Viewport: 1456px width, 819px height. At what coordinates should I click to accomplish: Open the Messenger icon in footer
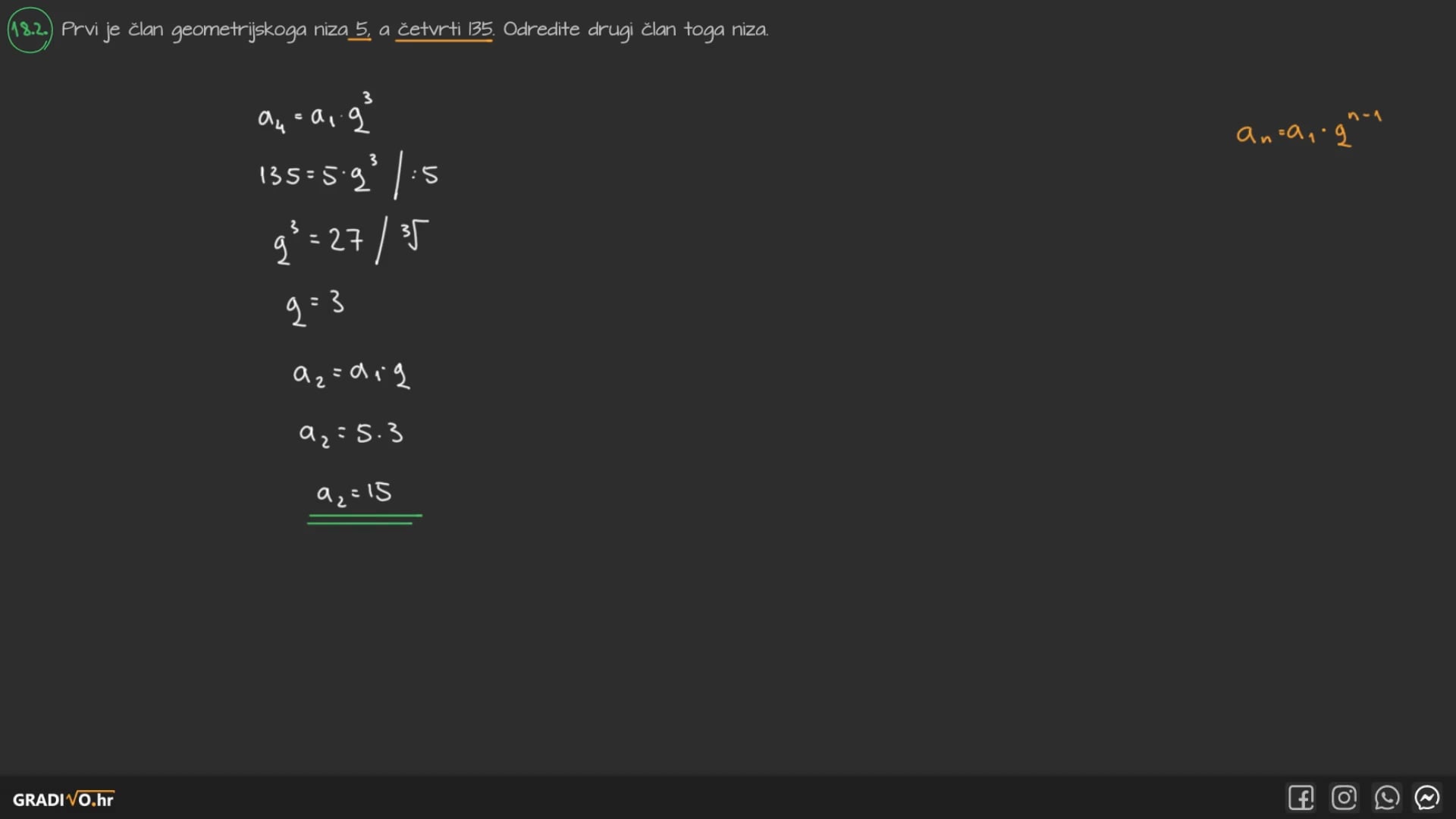tap(1427, 798)
